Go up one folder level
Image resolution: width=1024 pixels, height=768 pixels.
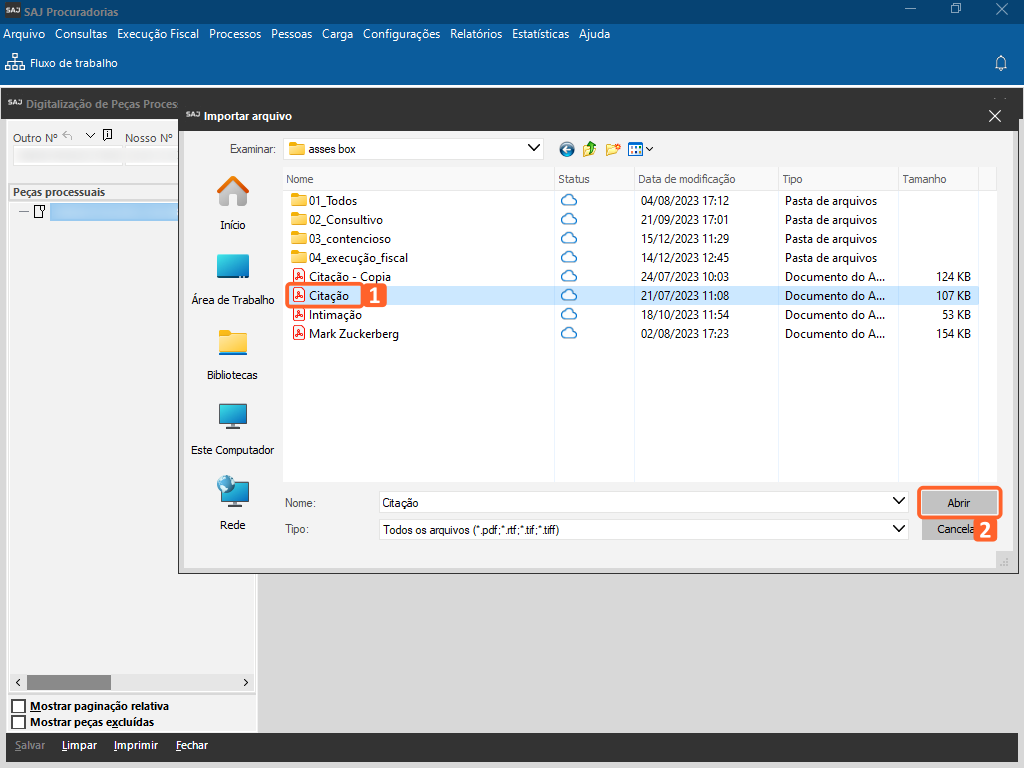coord(589,149)
